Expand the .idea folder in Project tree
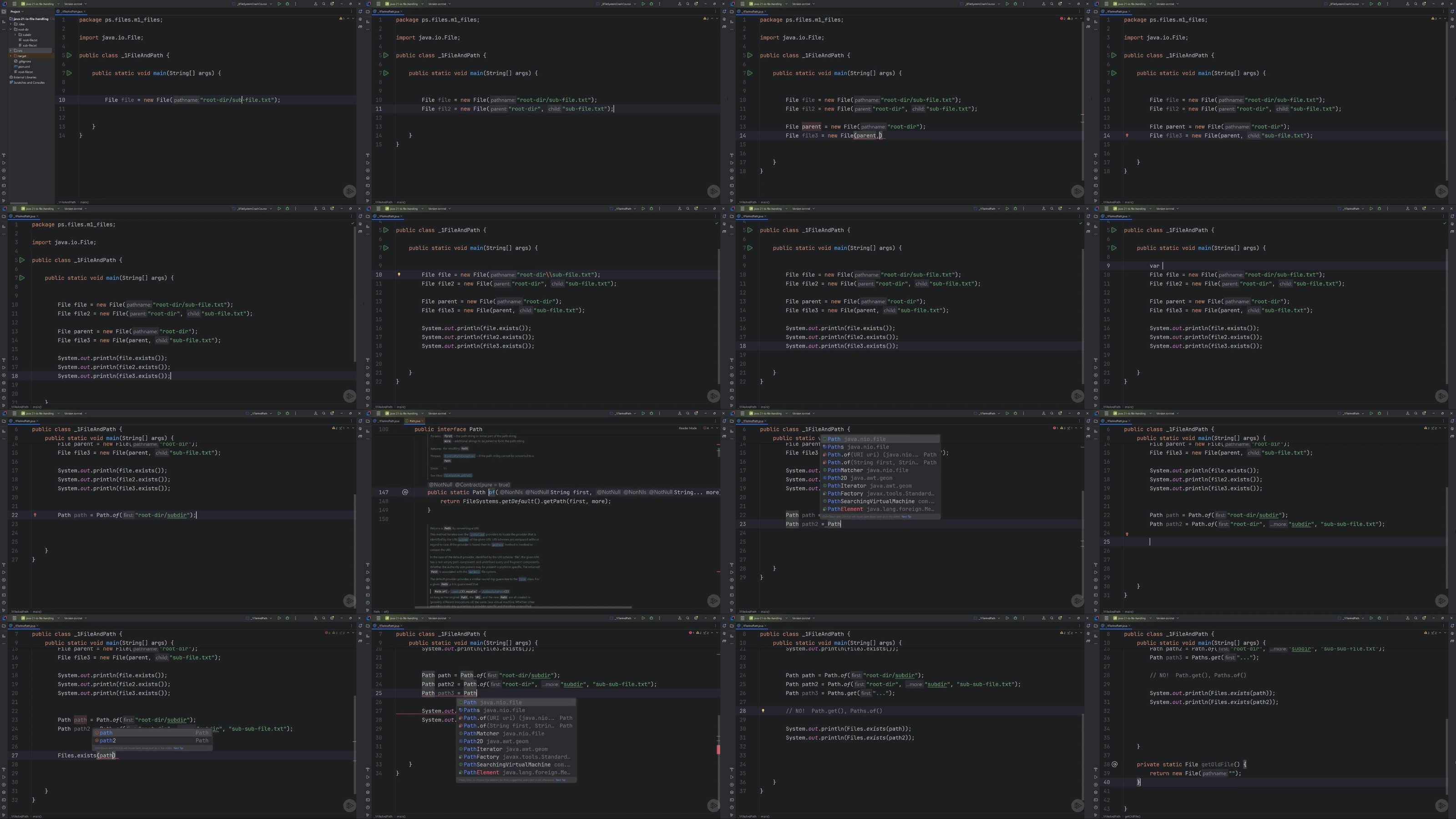 point(11,24)
